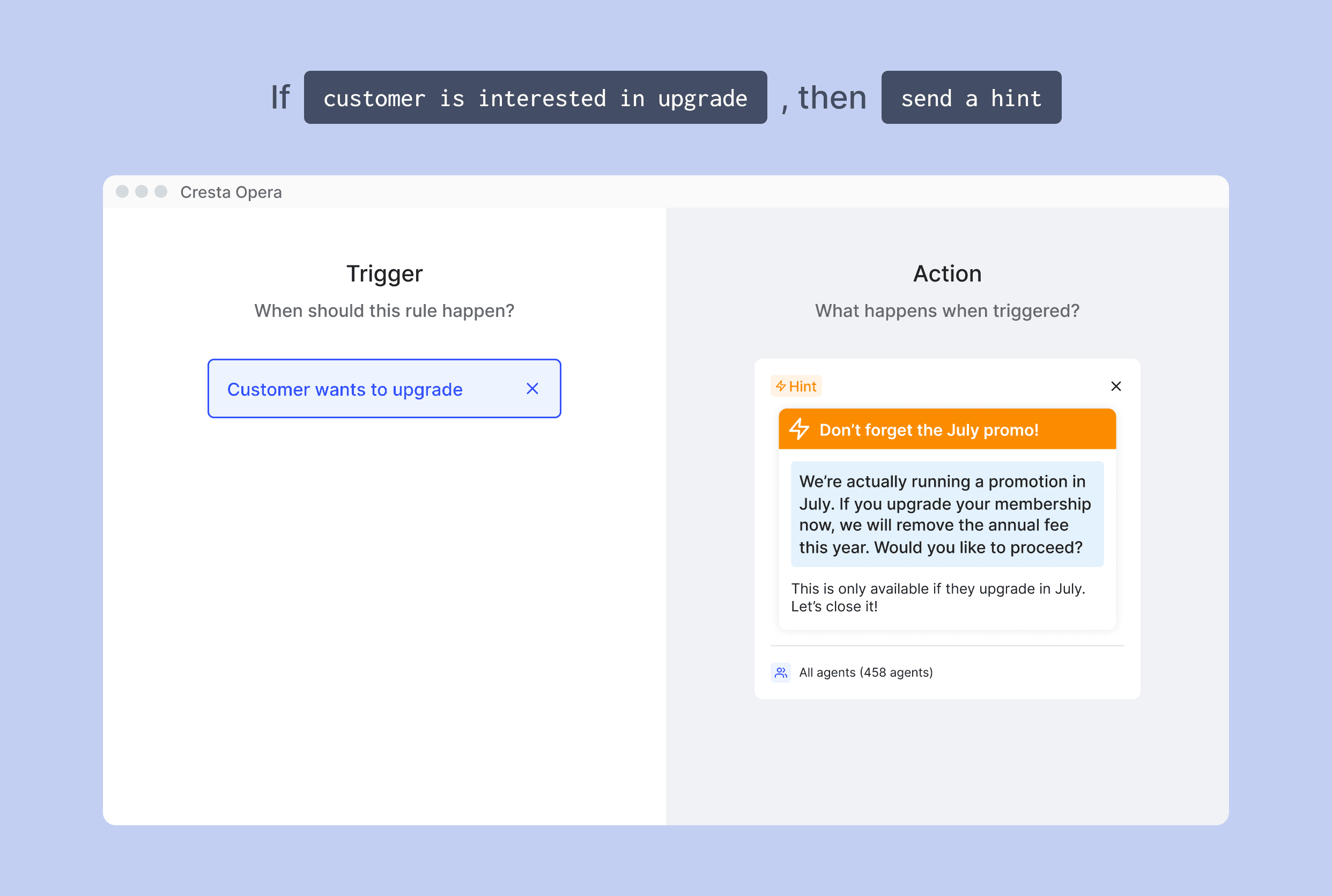The width and height of the screenshot is (1332, 896).
Task: Click the 'customer is interested in upgrade' chip
Action: (536, 98)
